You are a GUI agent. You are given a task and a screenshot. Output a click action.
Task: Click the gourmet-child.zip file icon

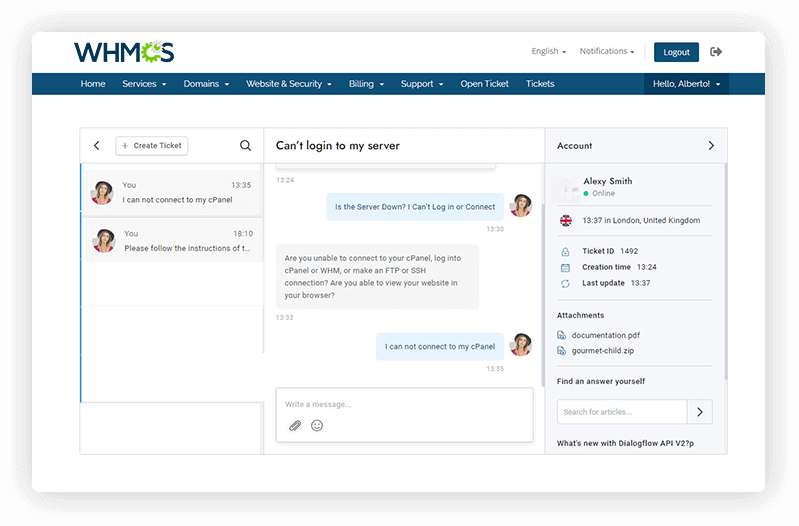pos(562,351)
